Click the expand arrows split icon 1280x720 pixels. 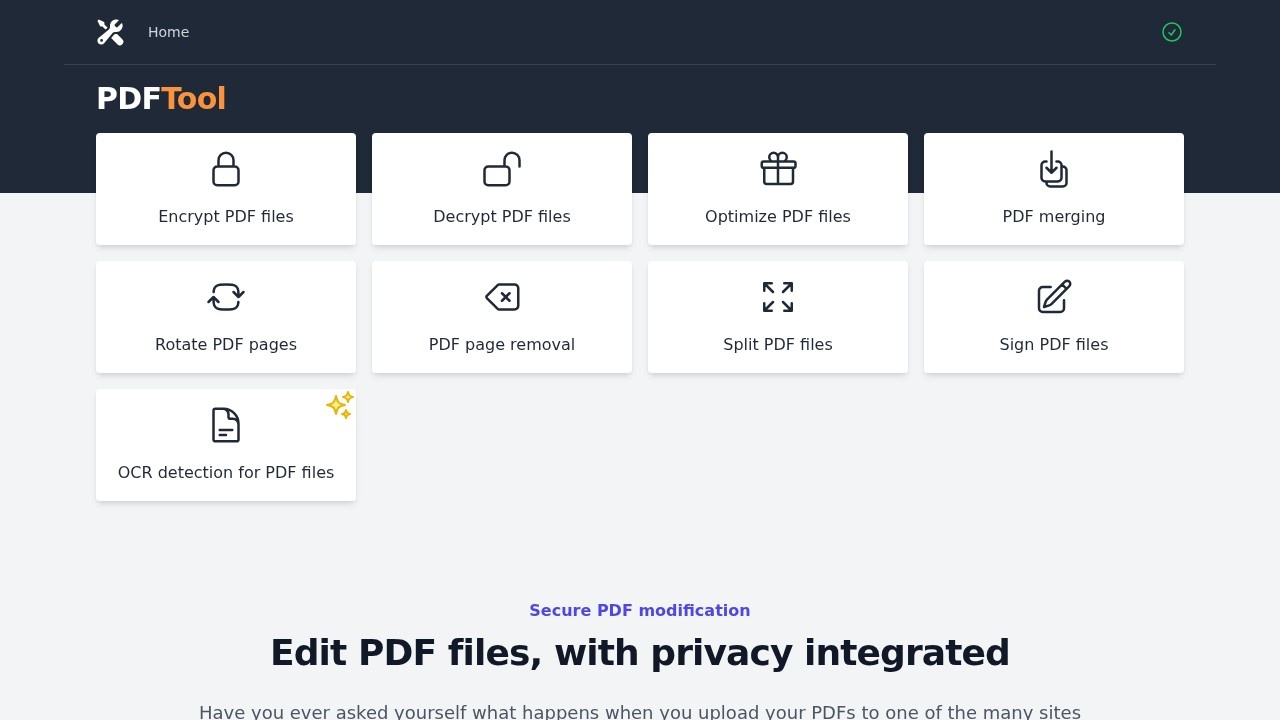pyautogui.click(x=778, y=297)
